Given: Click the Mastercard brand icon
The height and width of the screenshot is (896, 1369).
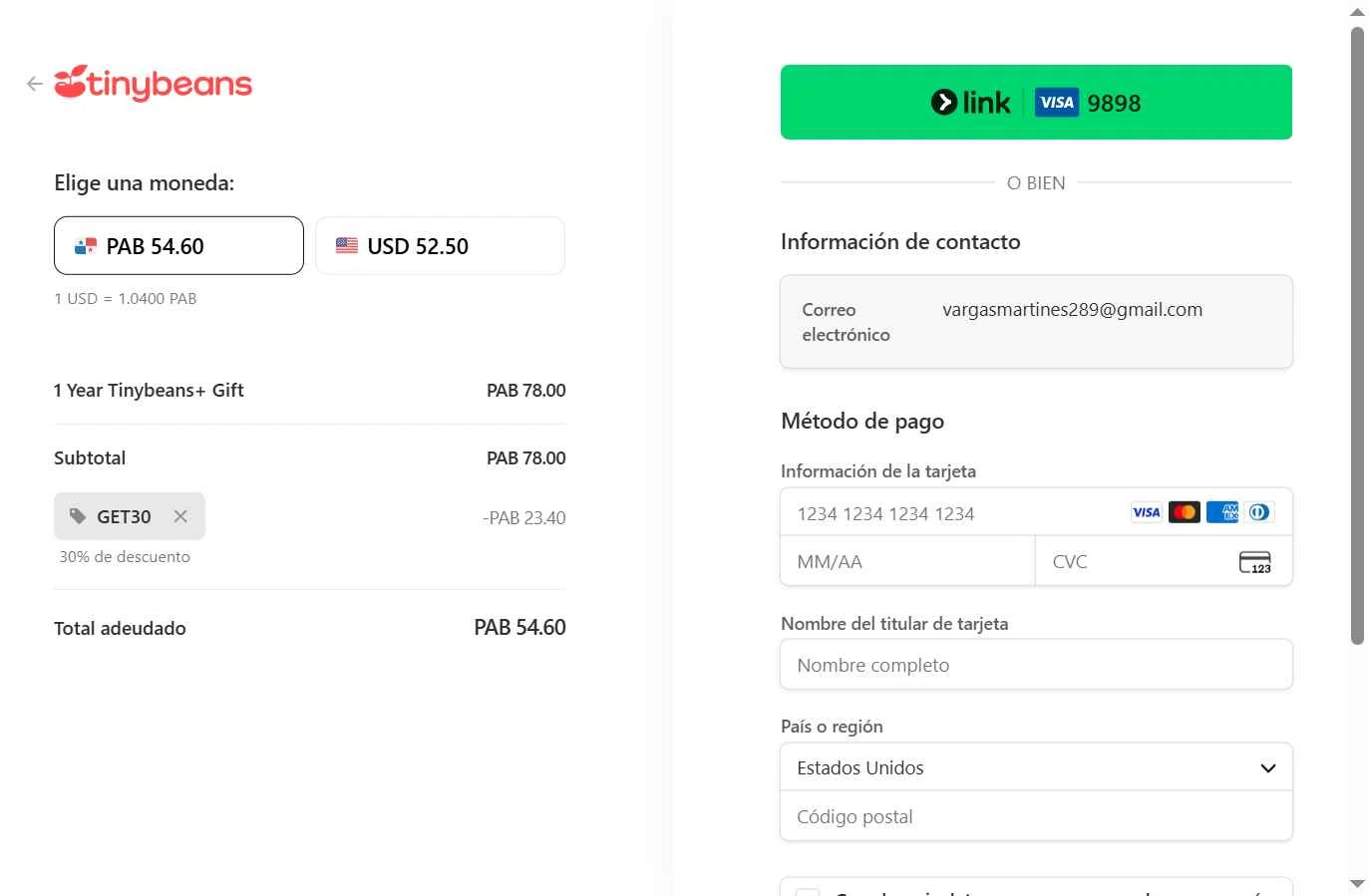Looking at the screenshot, I should tap(1185, 512).
